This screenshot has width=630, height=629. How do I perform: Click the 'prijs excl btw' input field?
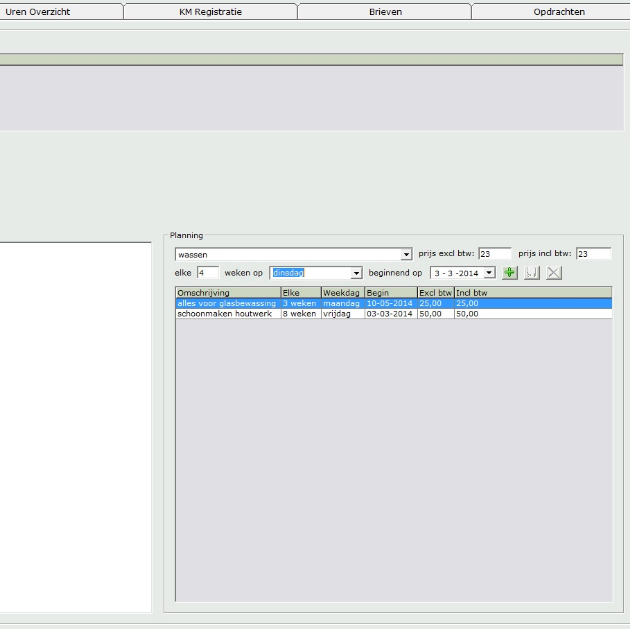[x=494, y=254]
